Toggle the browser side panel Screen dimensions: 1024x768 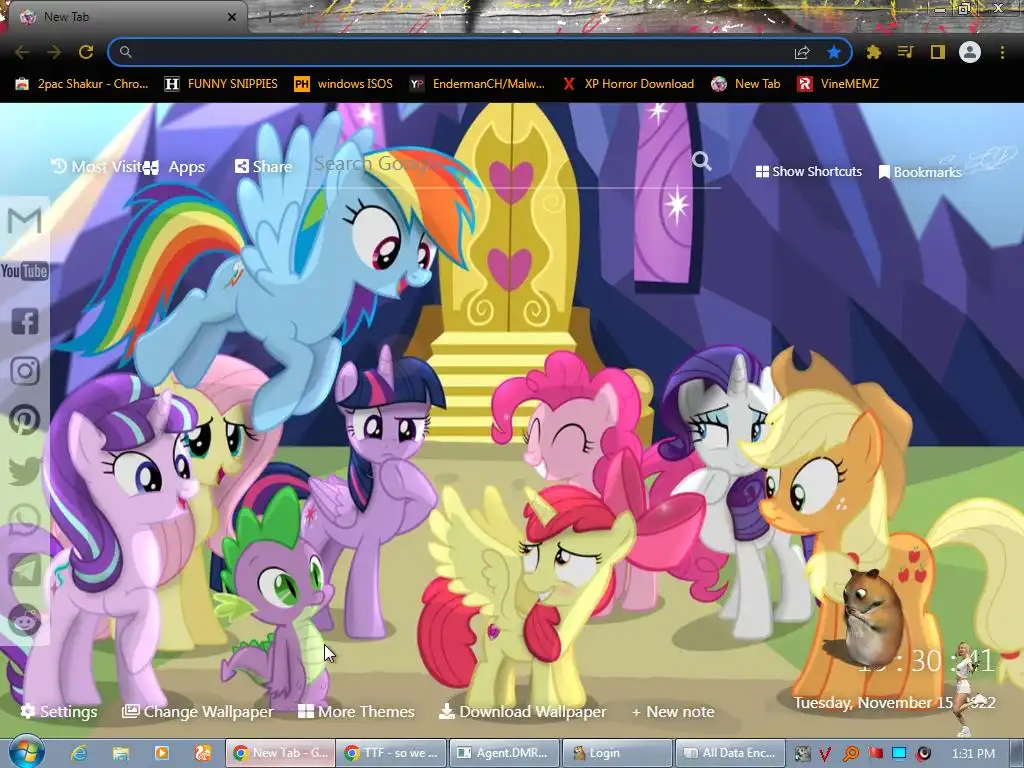click(938, 52)
